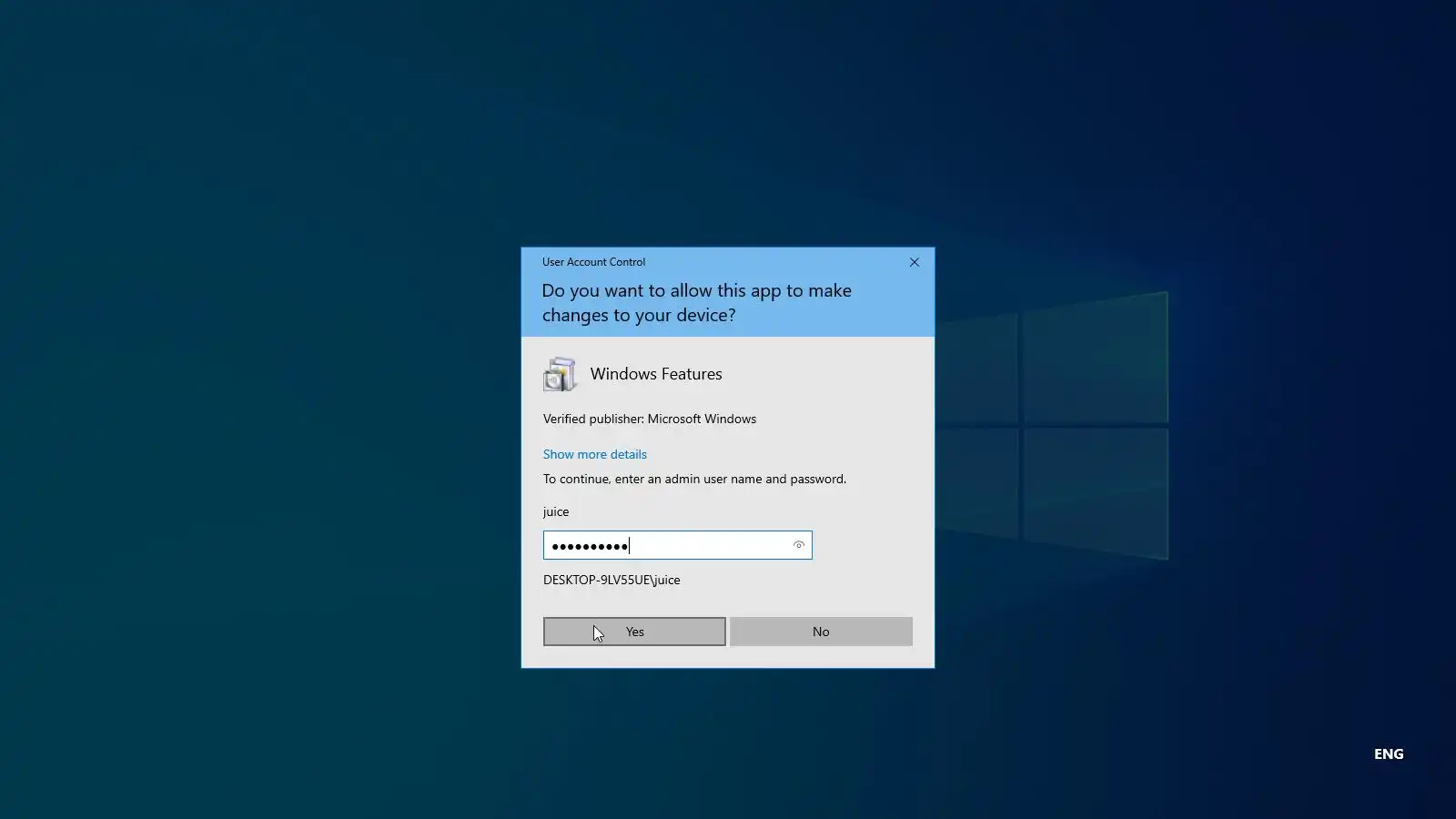Click the Yes button to allow changes
1456x819 pixels.
coord(634,632)
